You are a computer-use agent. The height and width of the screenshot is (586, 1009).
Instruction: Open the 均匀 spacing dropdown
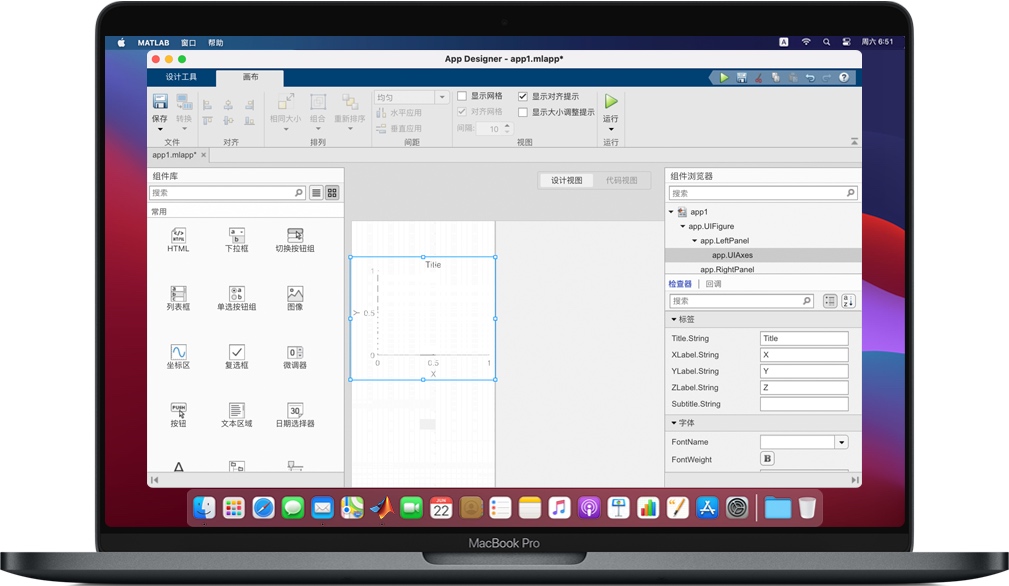pyautogui.click(x=440, y=96)
